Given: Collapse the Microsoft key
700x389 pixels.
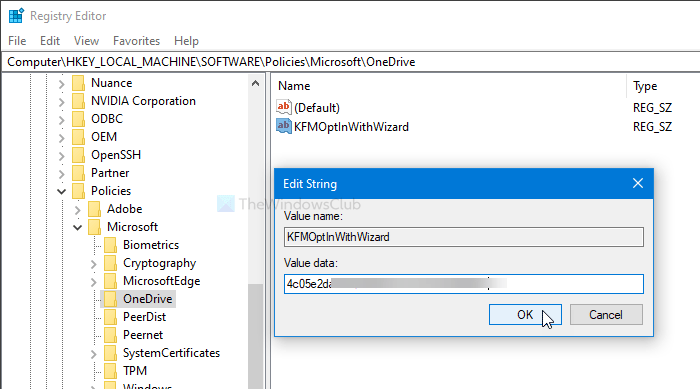Looking at the screenshot, I should 78,227.
